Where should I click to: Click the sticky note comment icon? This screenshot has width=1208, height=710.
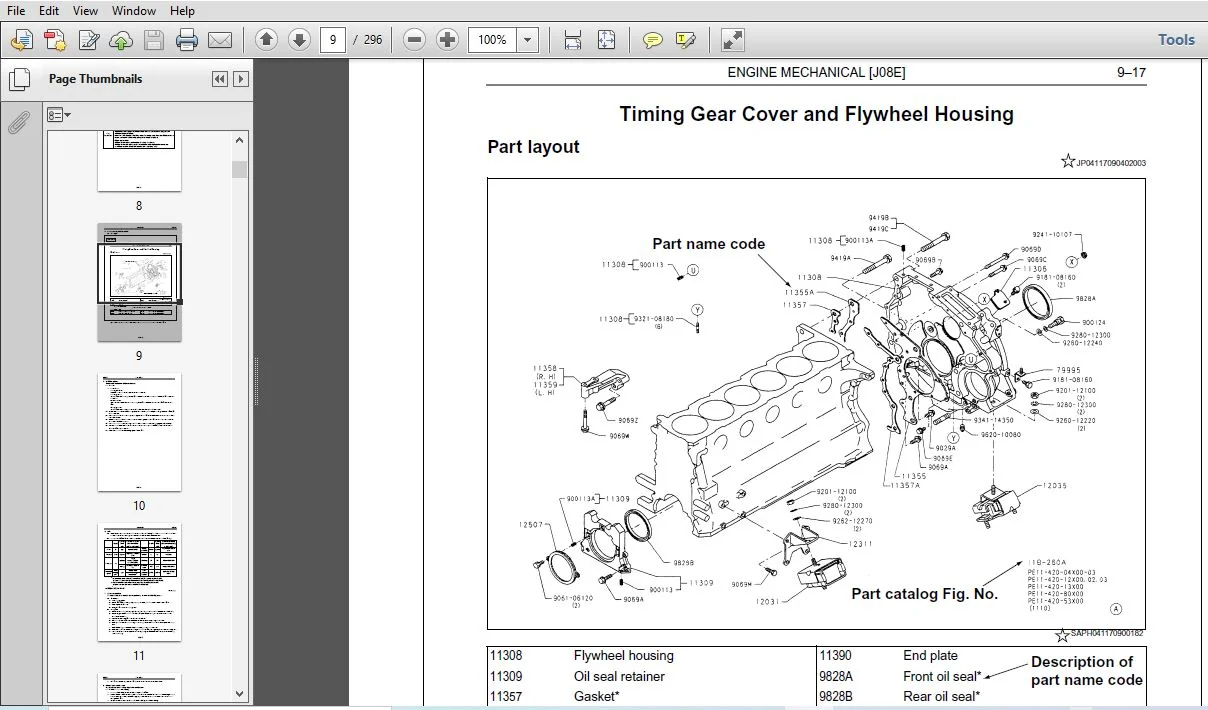653,40
